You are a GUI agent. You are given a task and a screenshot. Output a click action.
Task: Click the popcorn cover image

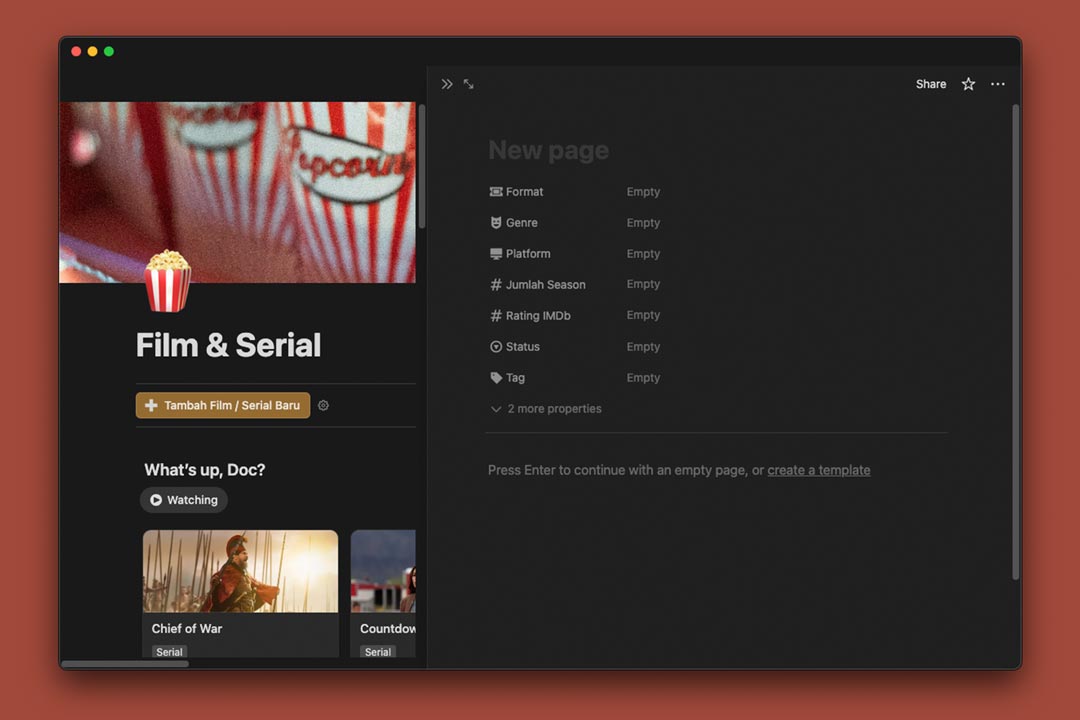coord(238,192)
